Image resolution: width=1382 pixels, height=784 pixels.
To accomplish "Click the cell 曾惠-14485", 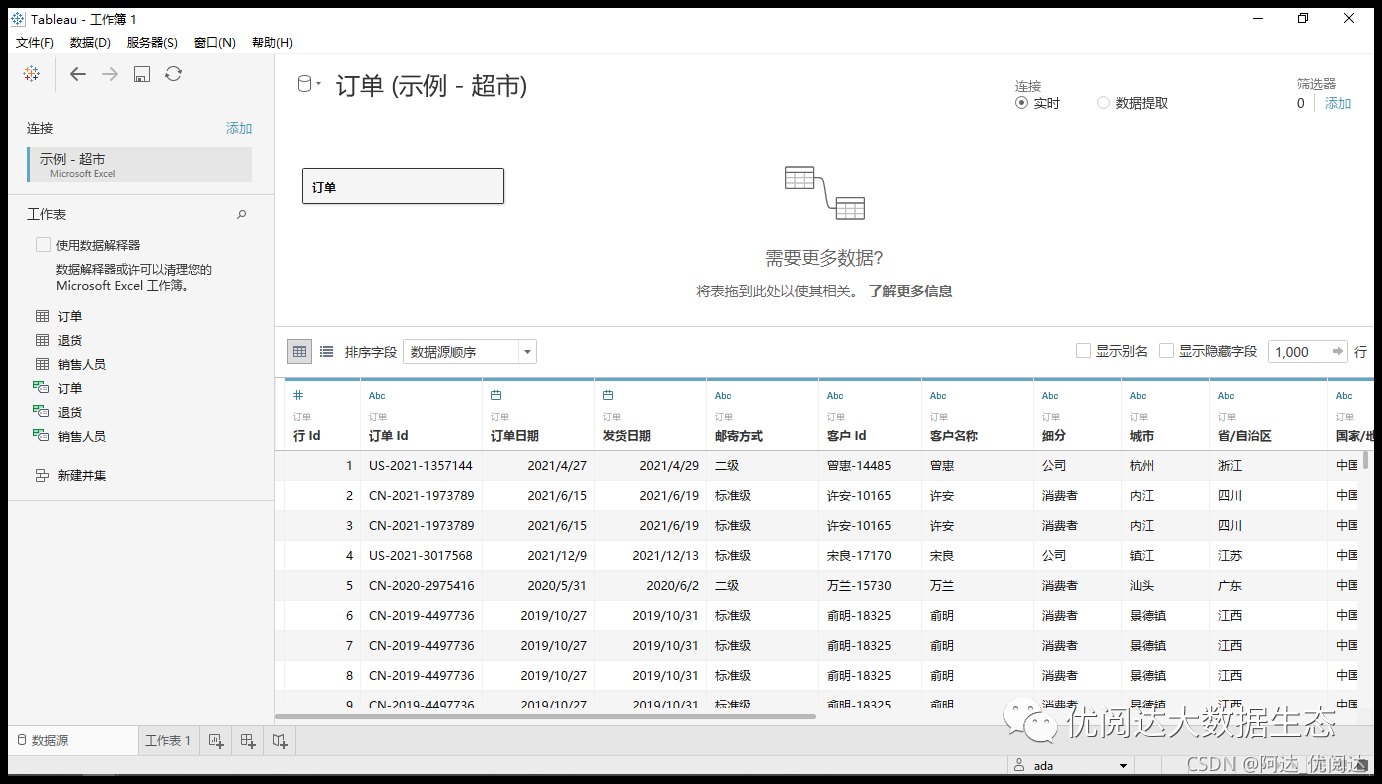I will (870, 465).
